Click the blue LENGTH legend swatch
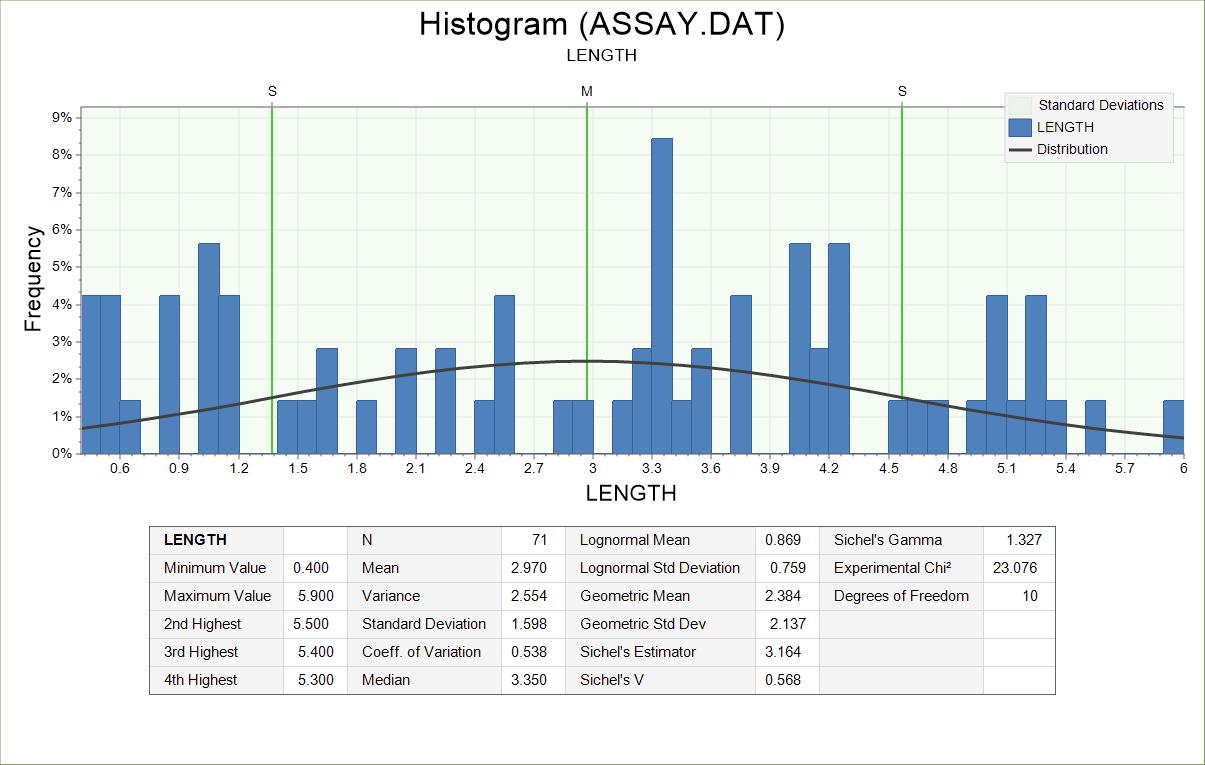 pyautogui.click(x=1020, y=127)
